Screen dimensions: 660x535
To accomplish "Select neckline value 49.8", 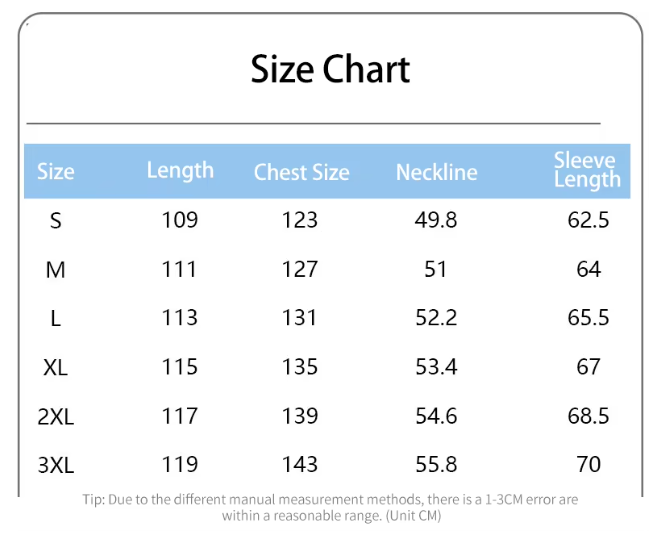I will pyautogui.click(x=436, y=220).
